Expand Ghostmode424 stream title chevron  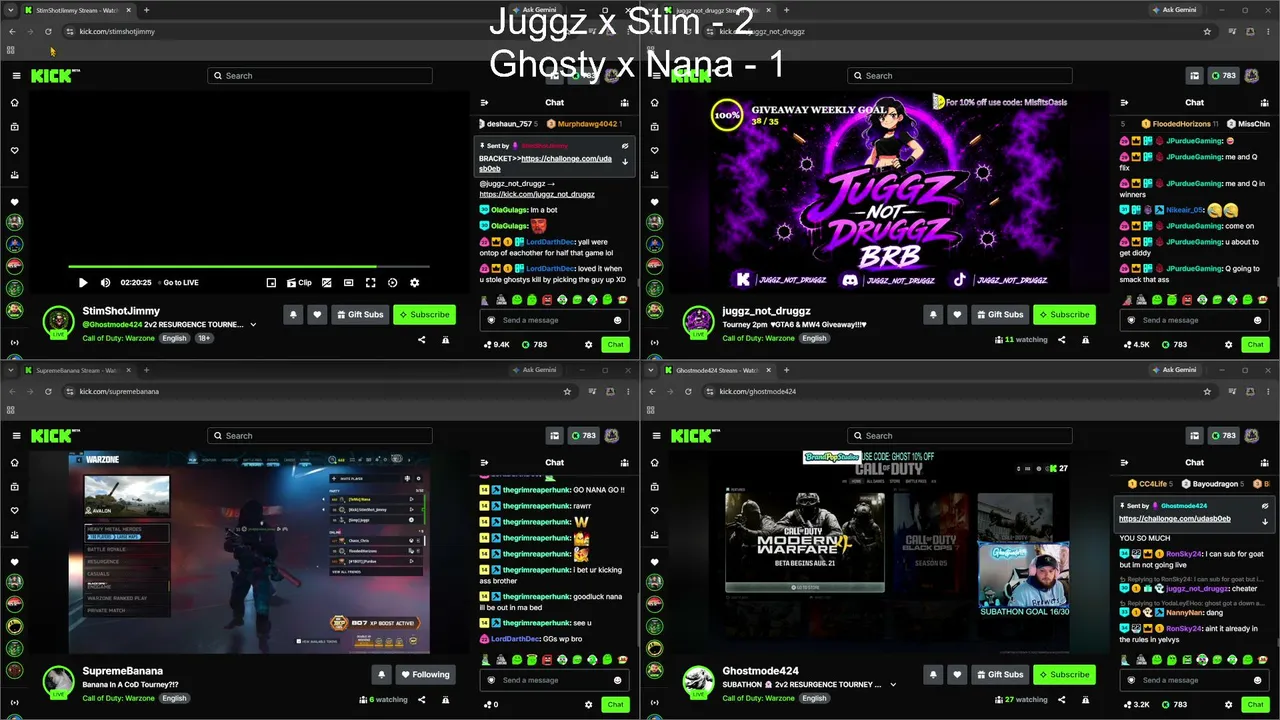click(x=893, y=685)
